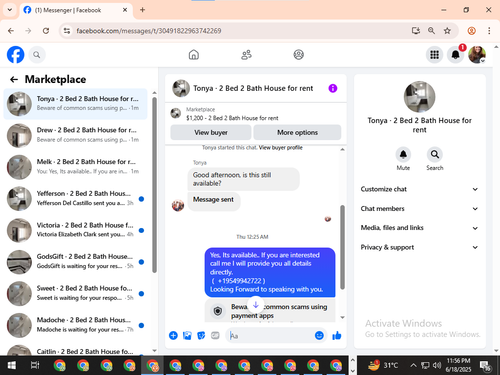Expand the Privacy & support section
Screen dimensions: 500x375
coord(419,247)
